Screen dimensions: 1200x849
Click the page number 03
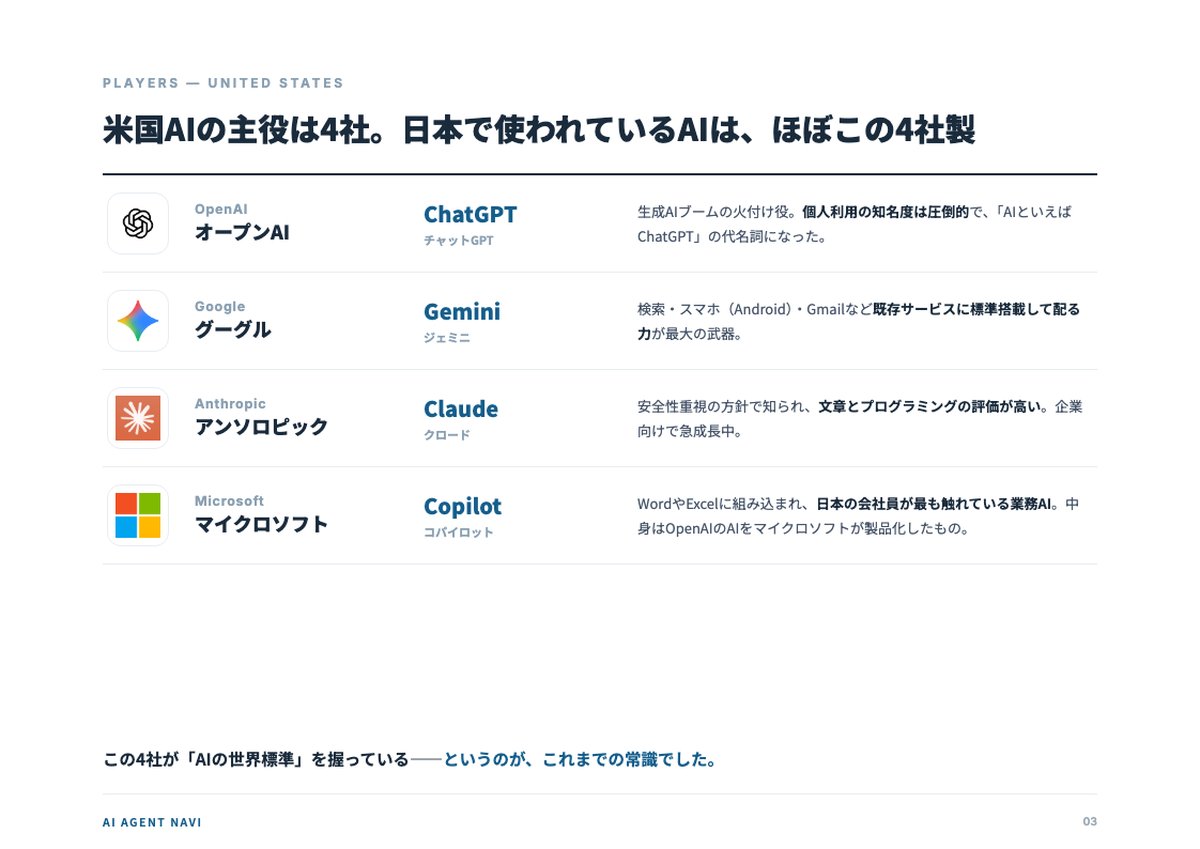1090,822
